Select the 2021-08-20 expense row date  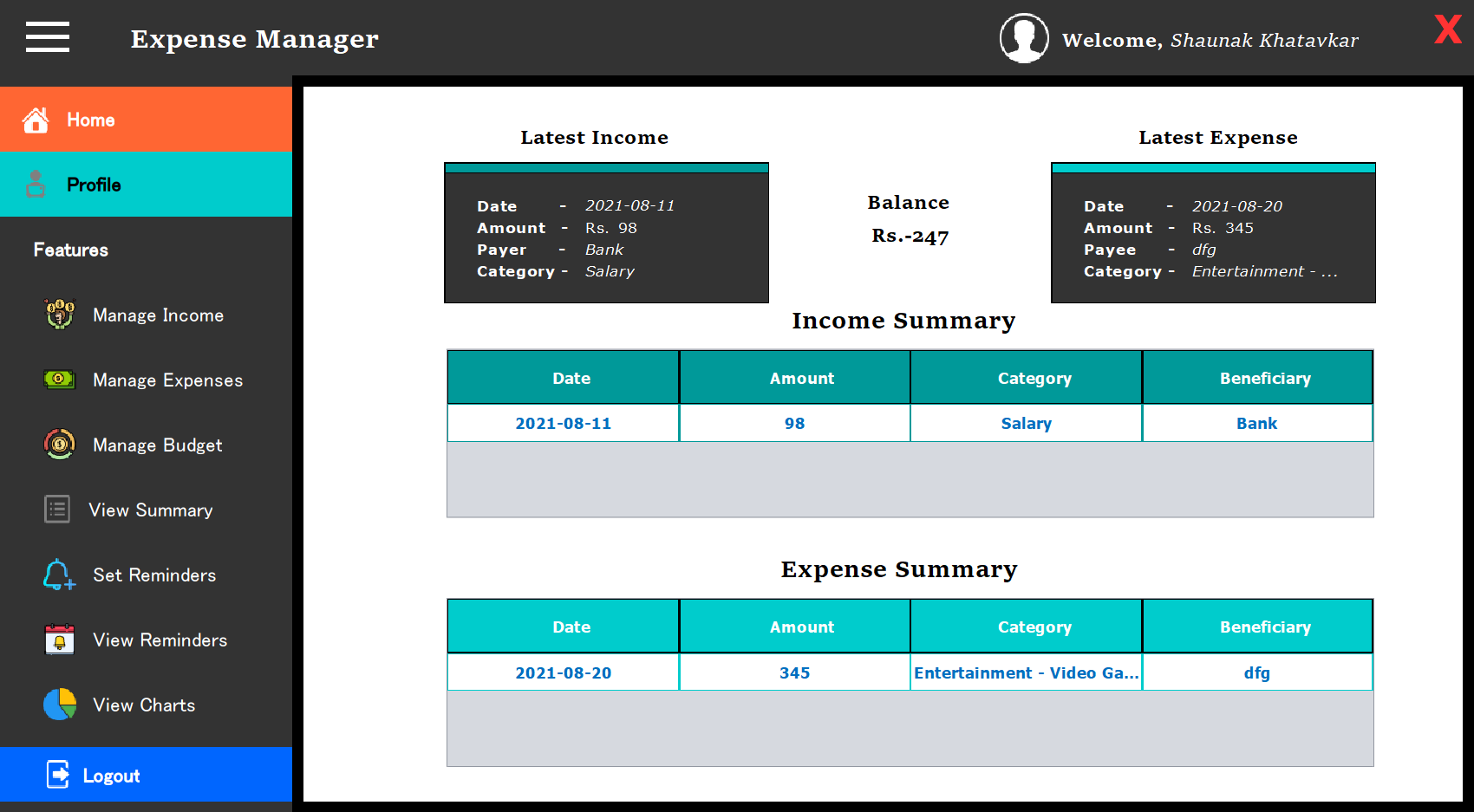coord(563,672)
